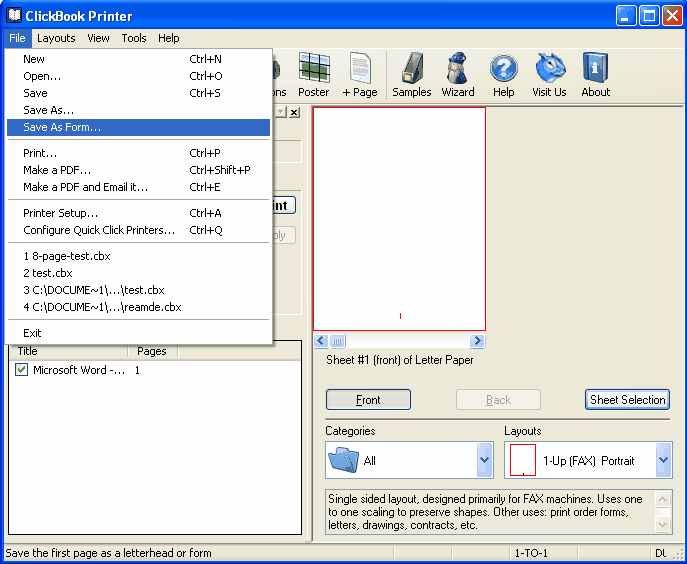Click the About book icon

[x=595, y=68]
